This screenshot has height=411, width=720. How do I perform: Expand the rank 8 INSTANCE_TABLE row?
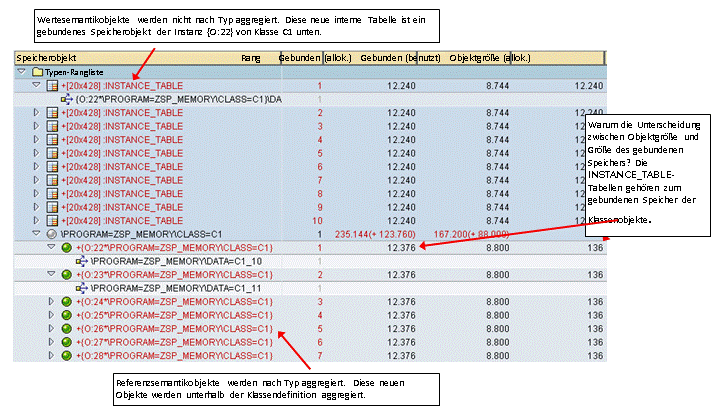[37, 193]
